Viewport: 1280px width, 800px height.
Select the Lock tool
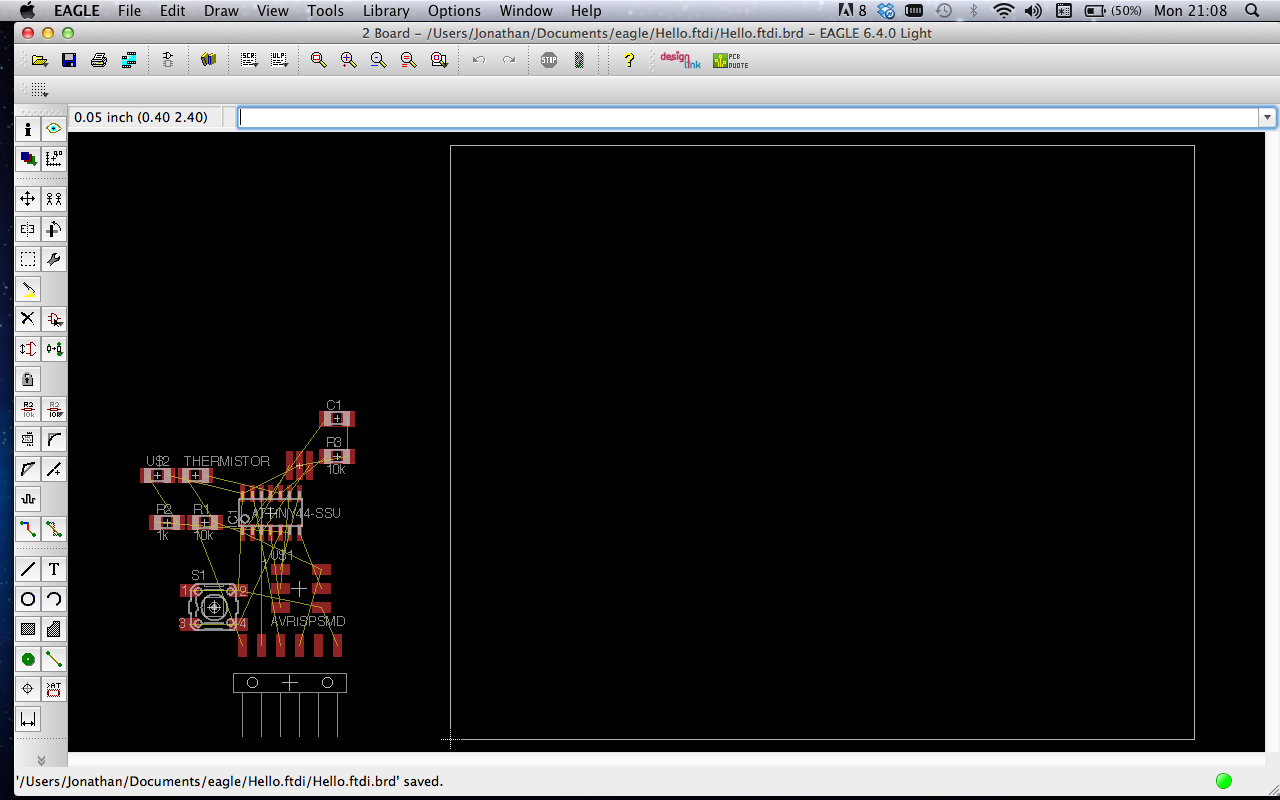click(28, 379)
